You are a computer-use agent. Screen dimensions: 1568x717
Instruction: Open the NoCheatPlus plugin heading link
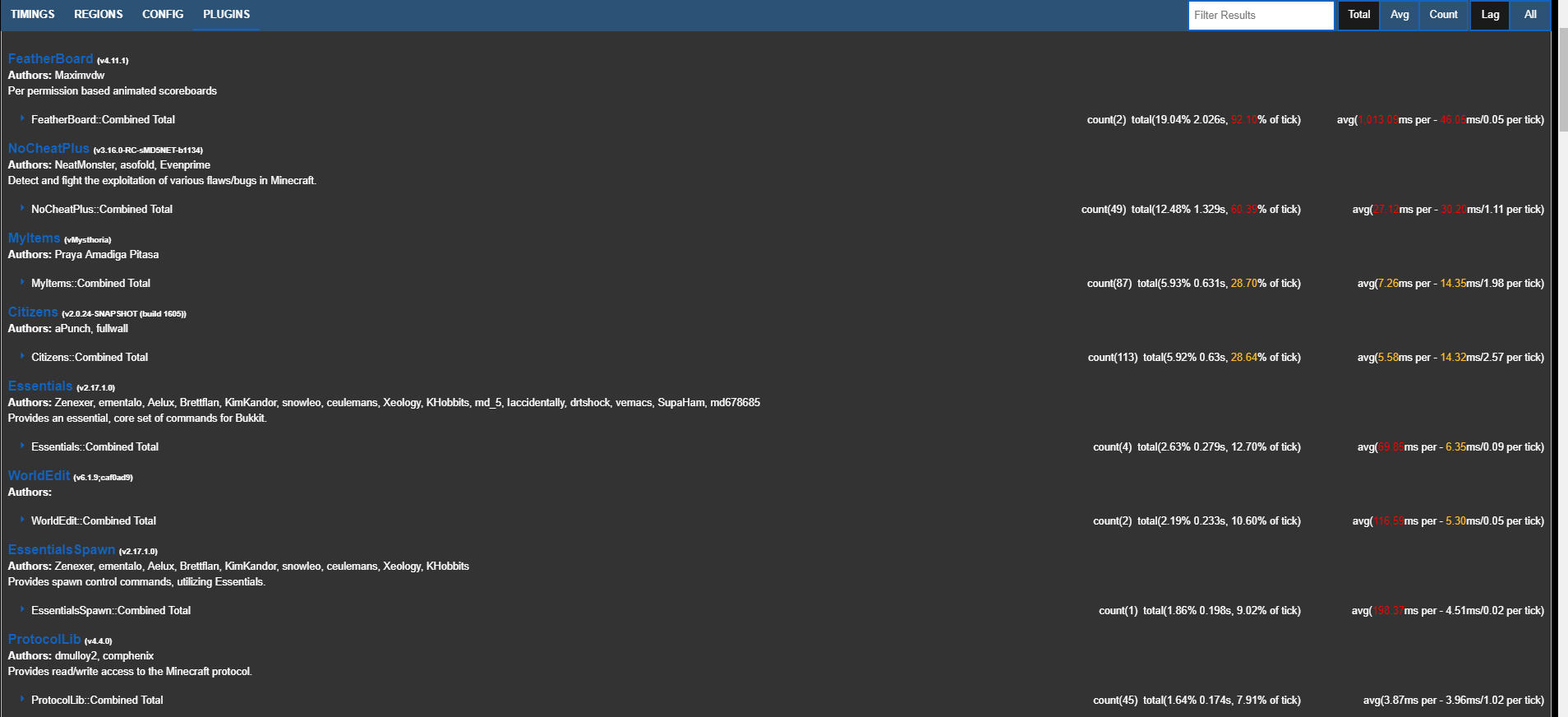[x=48, y=149]
